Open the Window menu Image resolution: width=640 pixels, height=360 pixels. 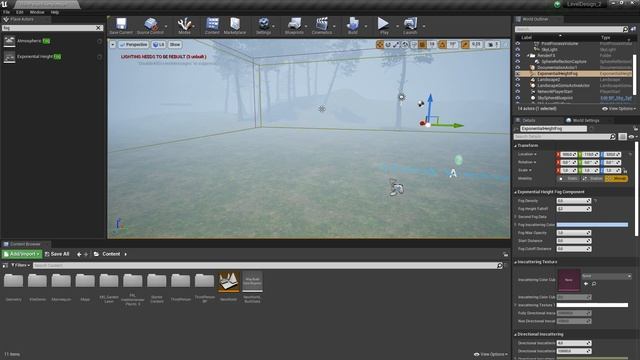pos(37,12)
